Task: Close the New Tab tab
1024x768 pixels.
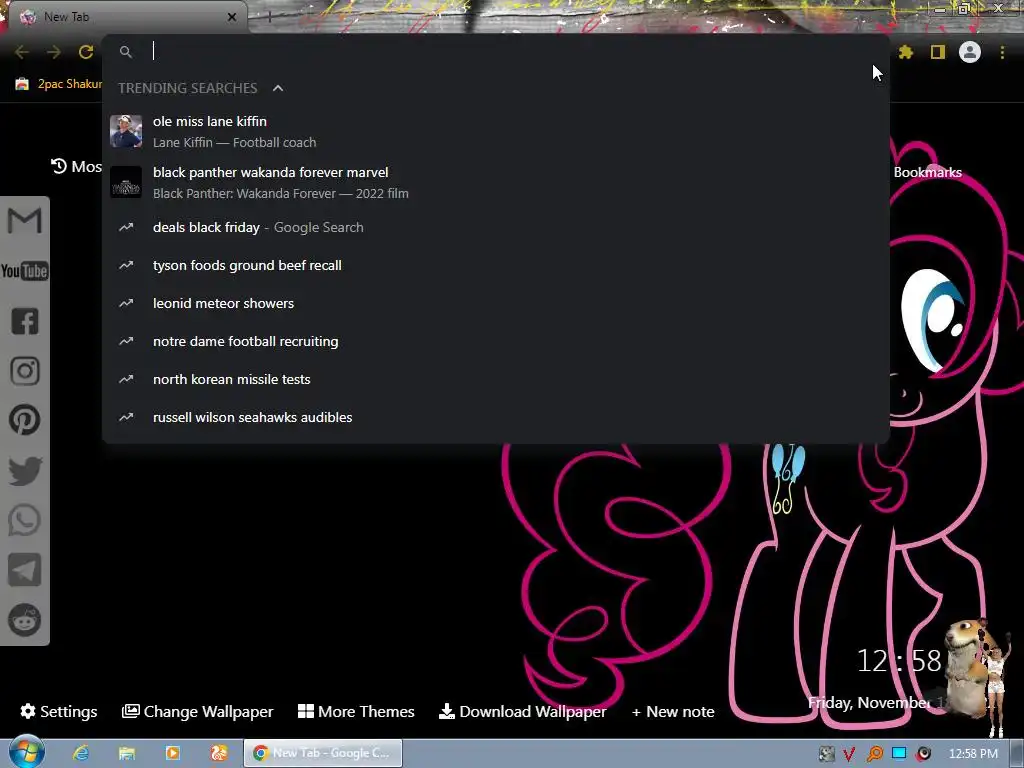Action: [x=232, y=17]
